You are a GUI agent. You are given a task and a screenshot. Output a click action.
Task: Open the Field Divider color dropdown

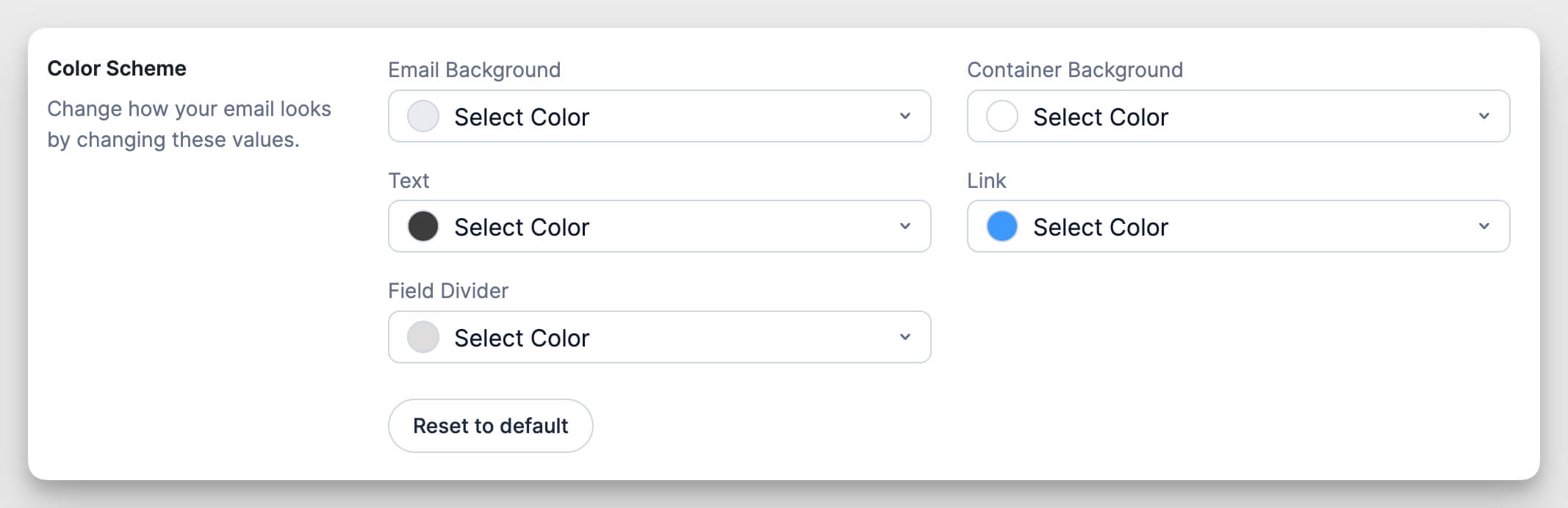tap(659, 336)
